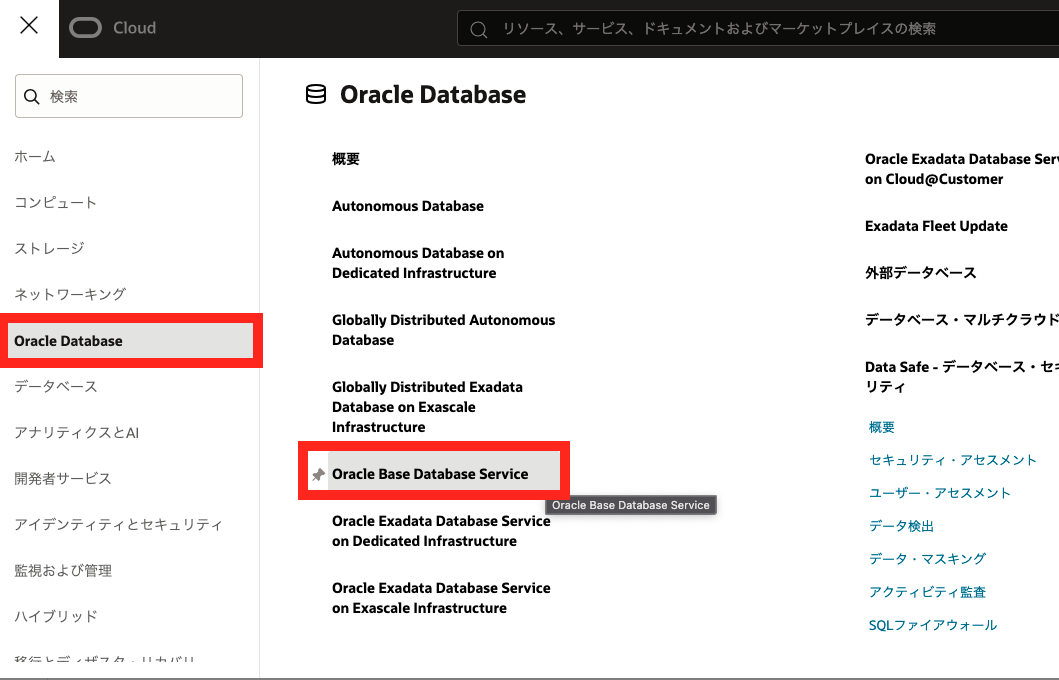Click セキュリティ・アセスメント under Data Safe
This screenshot has height=680, width=1059.
tap(953, 460)
